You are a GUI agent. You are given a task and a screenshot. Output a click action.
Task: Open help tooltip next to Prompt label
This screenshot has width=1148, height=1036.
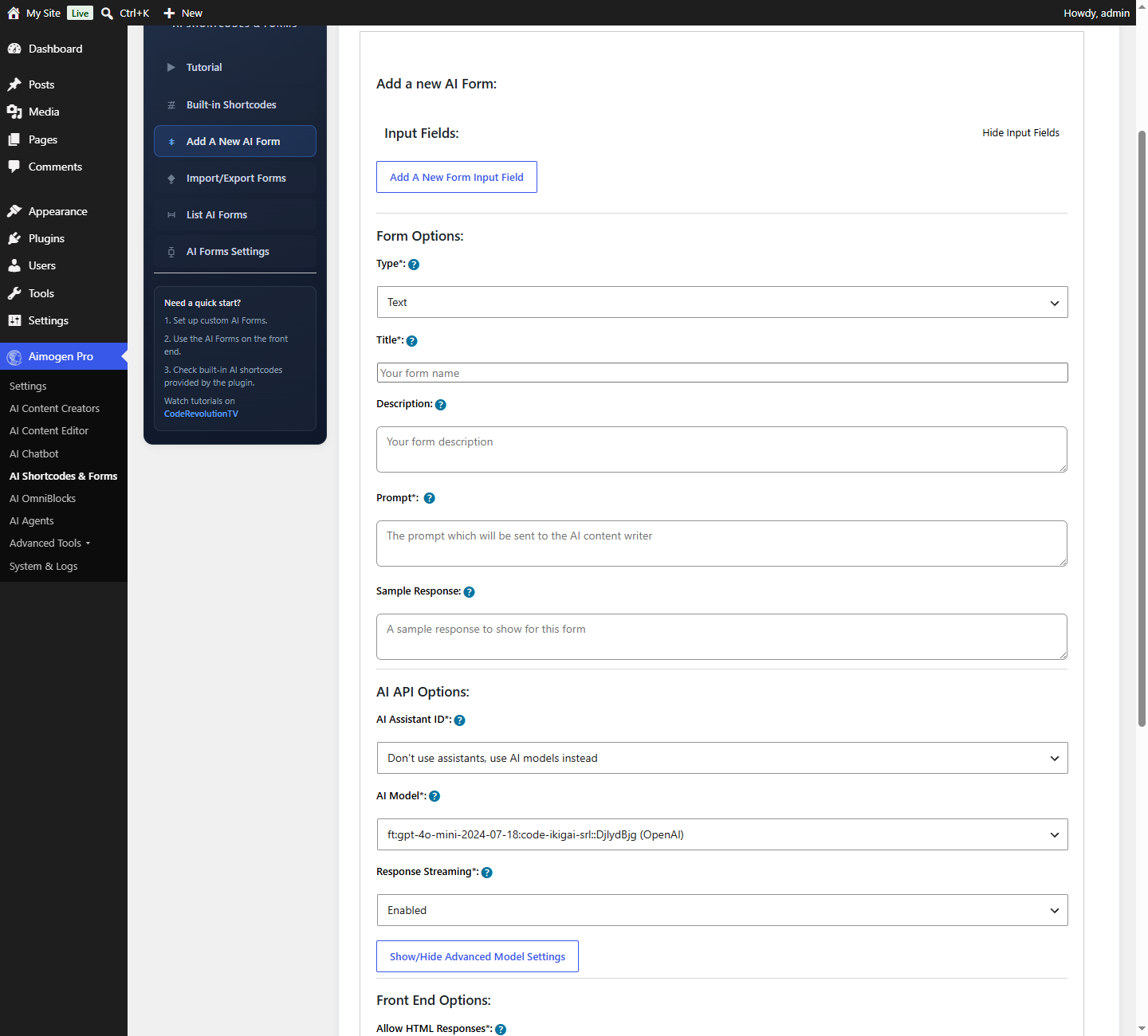point(430,498)
